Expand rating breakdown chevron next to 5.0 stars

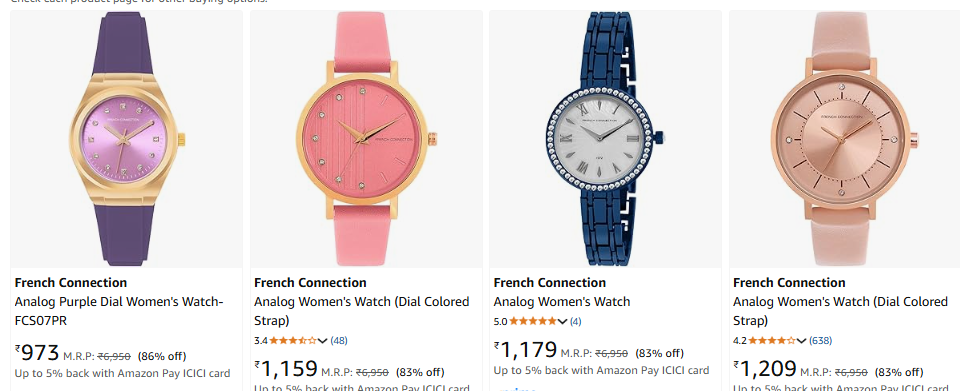tap(562, 321)
